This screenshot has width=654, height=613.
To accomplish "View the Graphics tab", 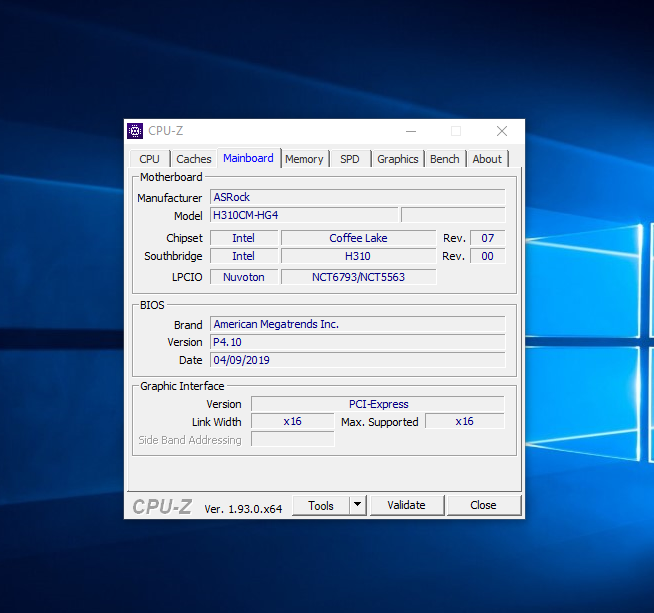I will [397, 159].
